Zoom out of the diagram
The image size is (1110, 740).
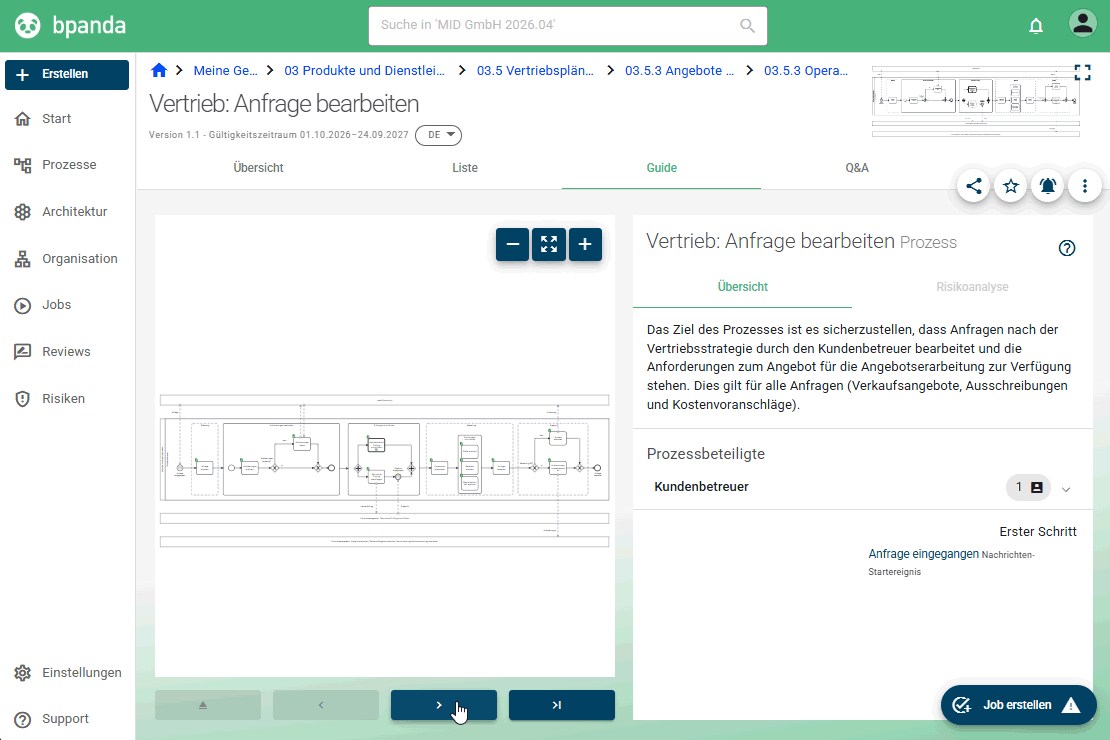pos(513,244)
